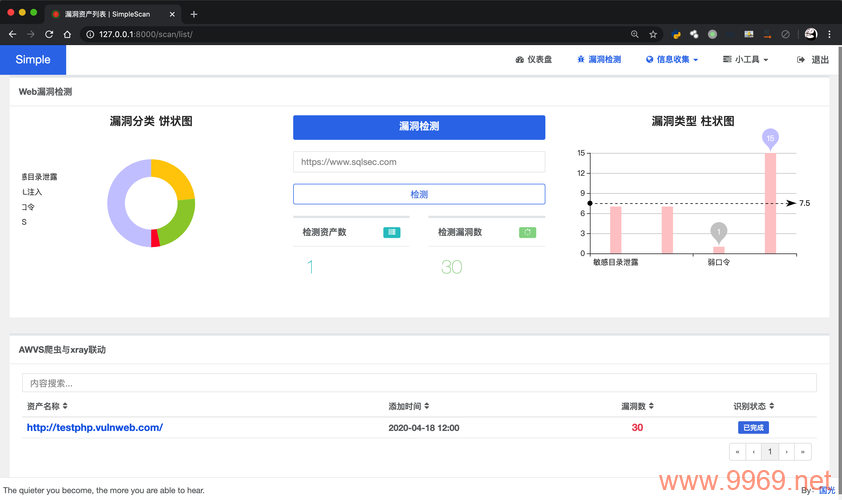842x500 pixels.
Task: Close the SimpleScan browser tab
Action: [x=172, y=15]
